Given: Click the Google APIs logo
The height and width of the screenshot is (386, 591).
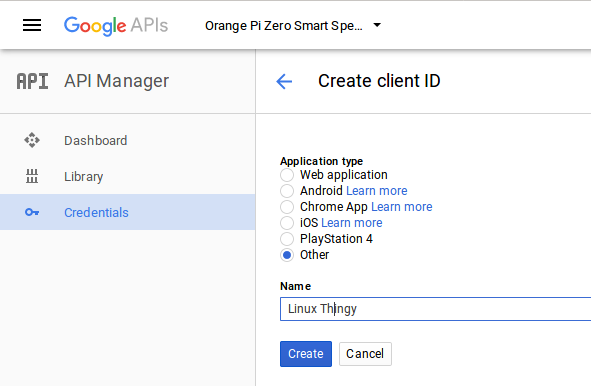Looking at the screenshot, I should coord(116,26).
